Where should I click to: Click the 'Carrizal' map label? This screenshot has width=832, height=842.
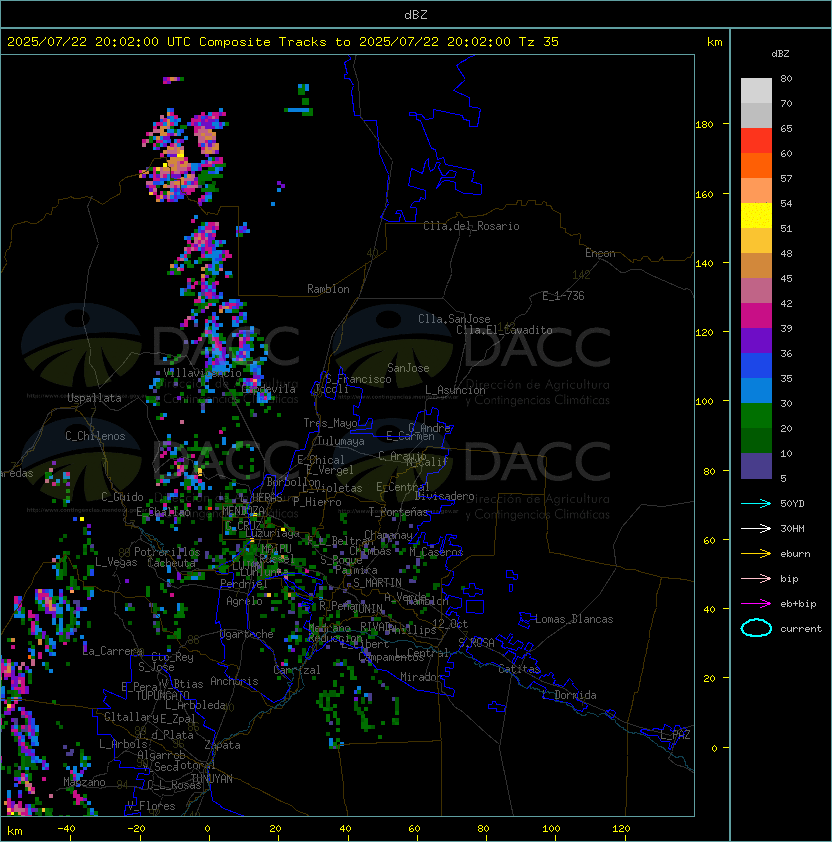point(297,670)
